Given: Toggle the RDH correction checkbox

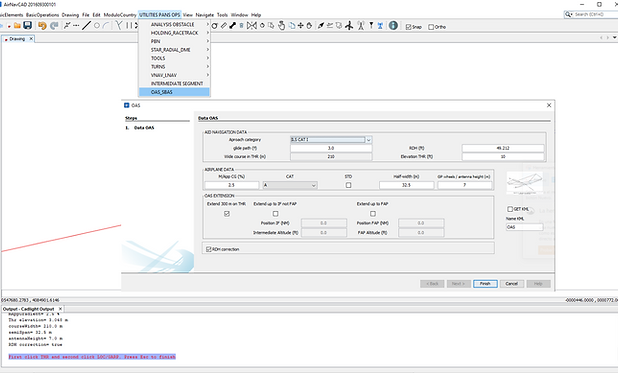Looking at the screenshot, I should [x=209, y=249].
